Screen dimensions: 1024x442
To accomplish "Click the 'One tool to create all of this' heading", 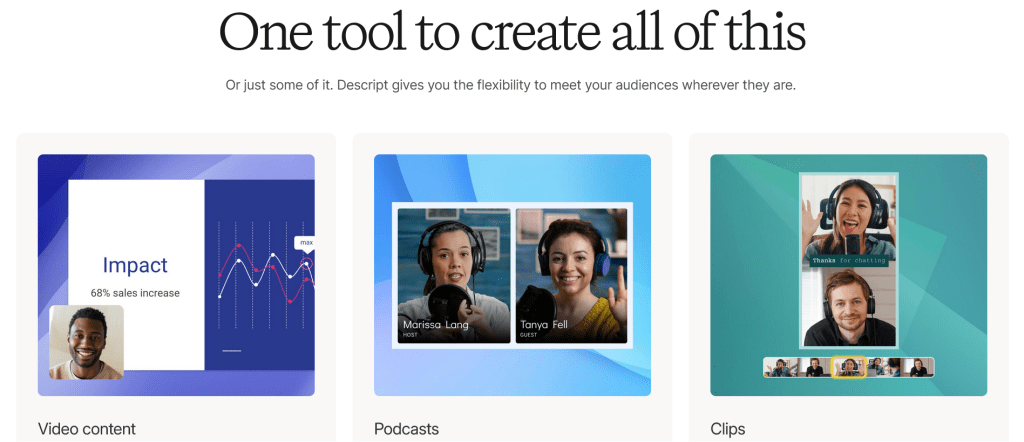I will [512, 32].
